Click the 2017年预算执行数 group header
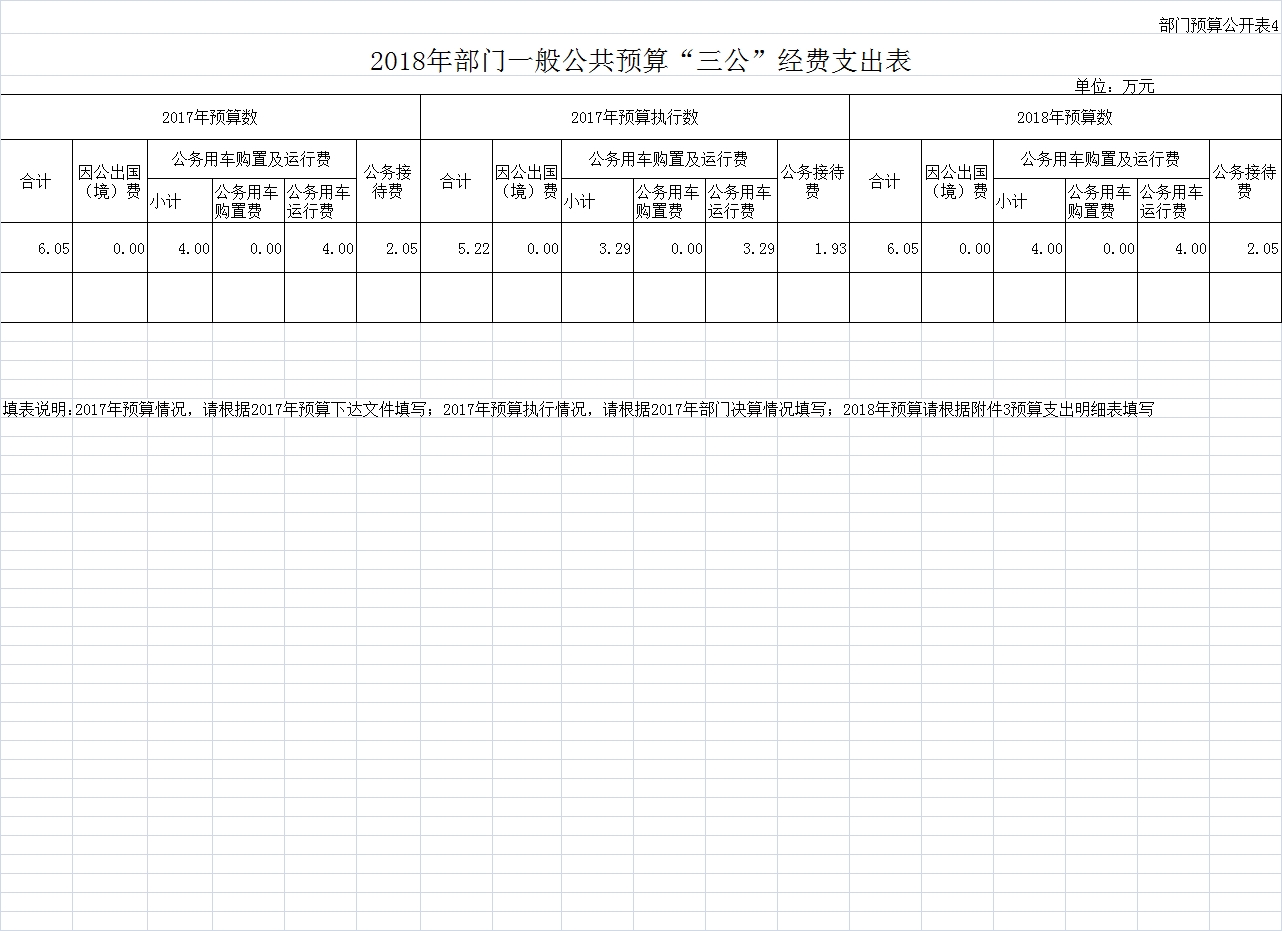Screen dimensions: 1282x931 point(635,117)
